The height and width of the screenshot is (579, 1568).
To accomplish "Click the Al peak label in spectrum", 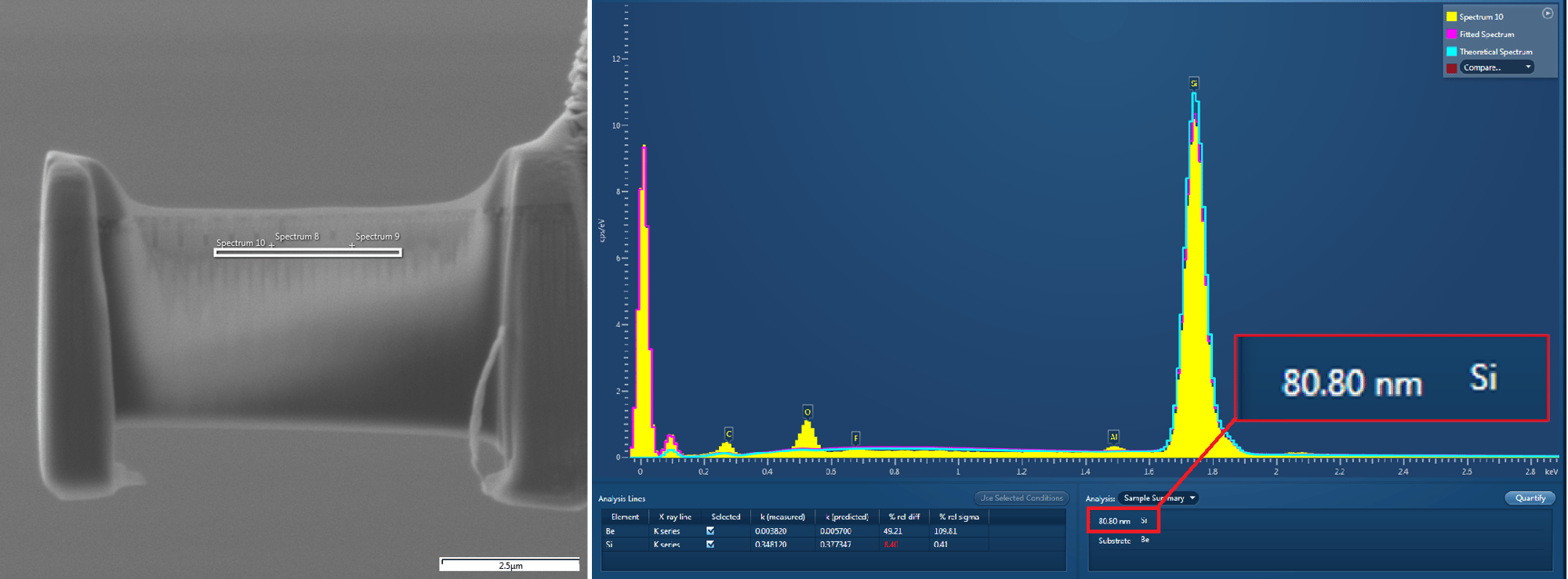I will point(1113,436).
